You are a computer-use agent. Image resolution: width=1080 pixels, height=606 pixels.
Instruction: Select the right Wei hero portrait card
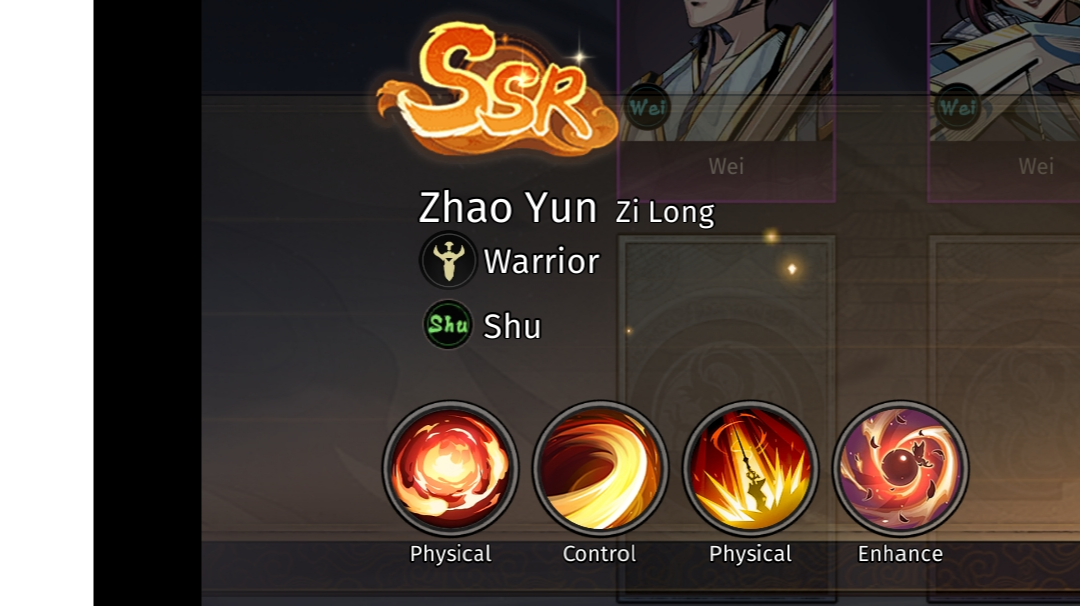click(x=1004, y=101)
